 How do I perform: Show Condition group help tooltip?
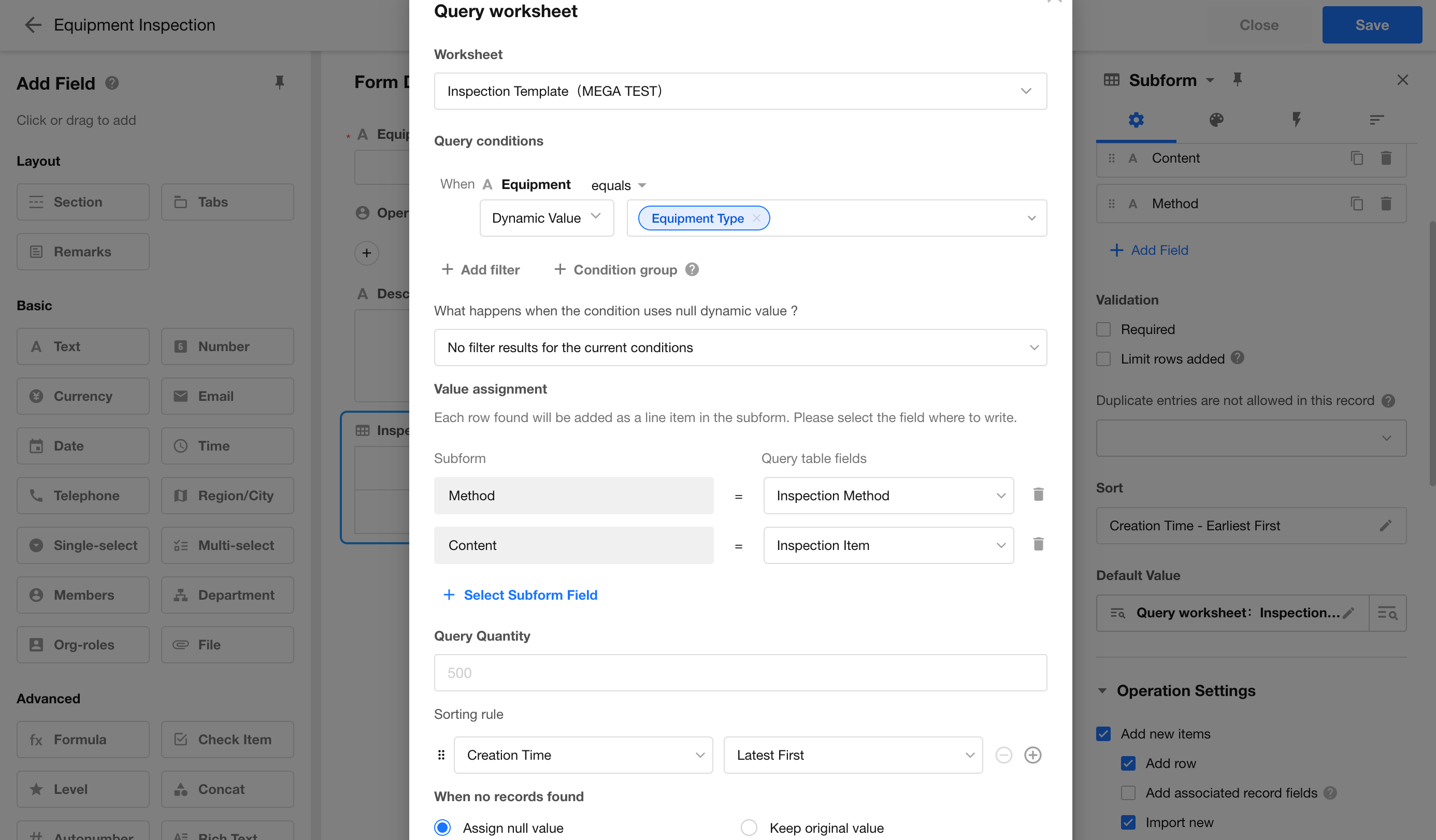coord(692,269)
